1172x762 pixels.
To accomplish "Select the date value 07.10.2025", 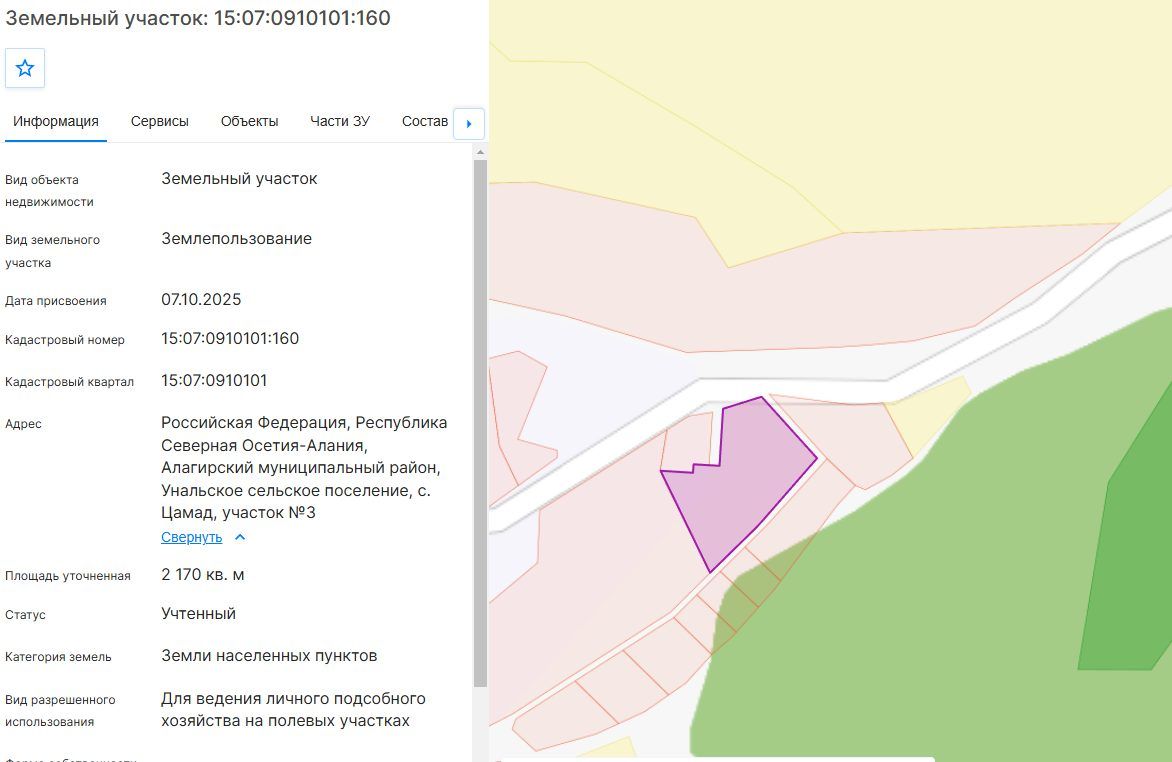I will (x=201, y=299).
